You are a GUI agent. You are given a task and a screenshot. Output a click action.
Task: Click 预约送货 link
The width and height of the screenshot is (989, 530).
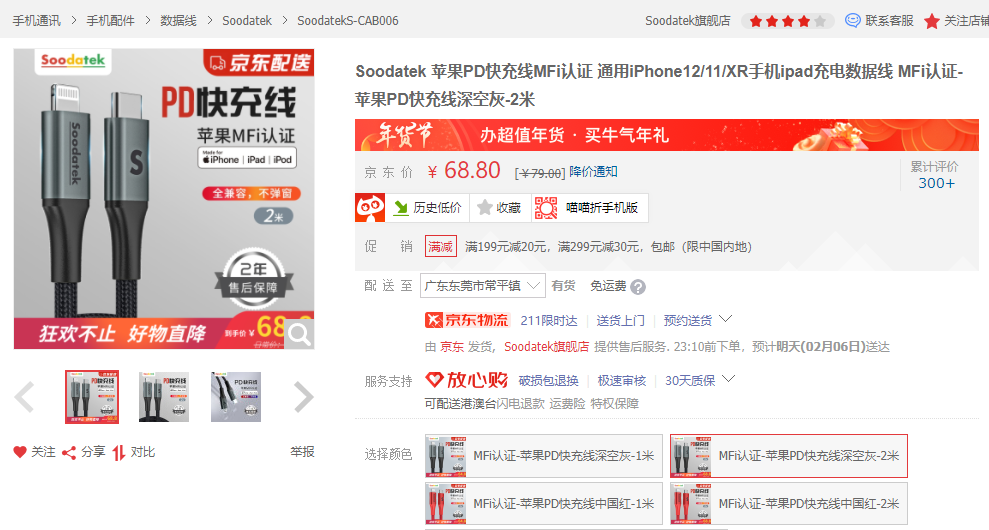point(688,321)
